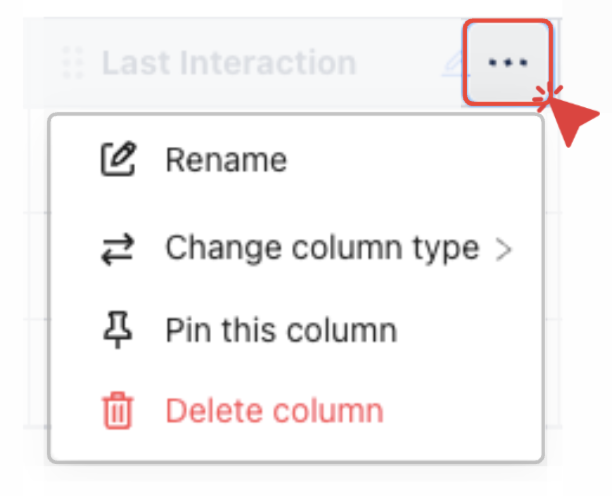The image size is (612, 496).
Task: Click the Rename pencil-and-square icon
Action: coord(118,160)
